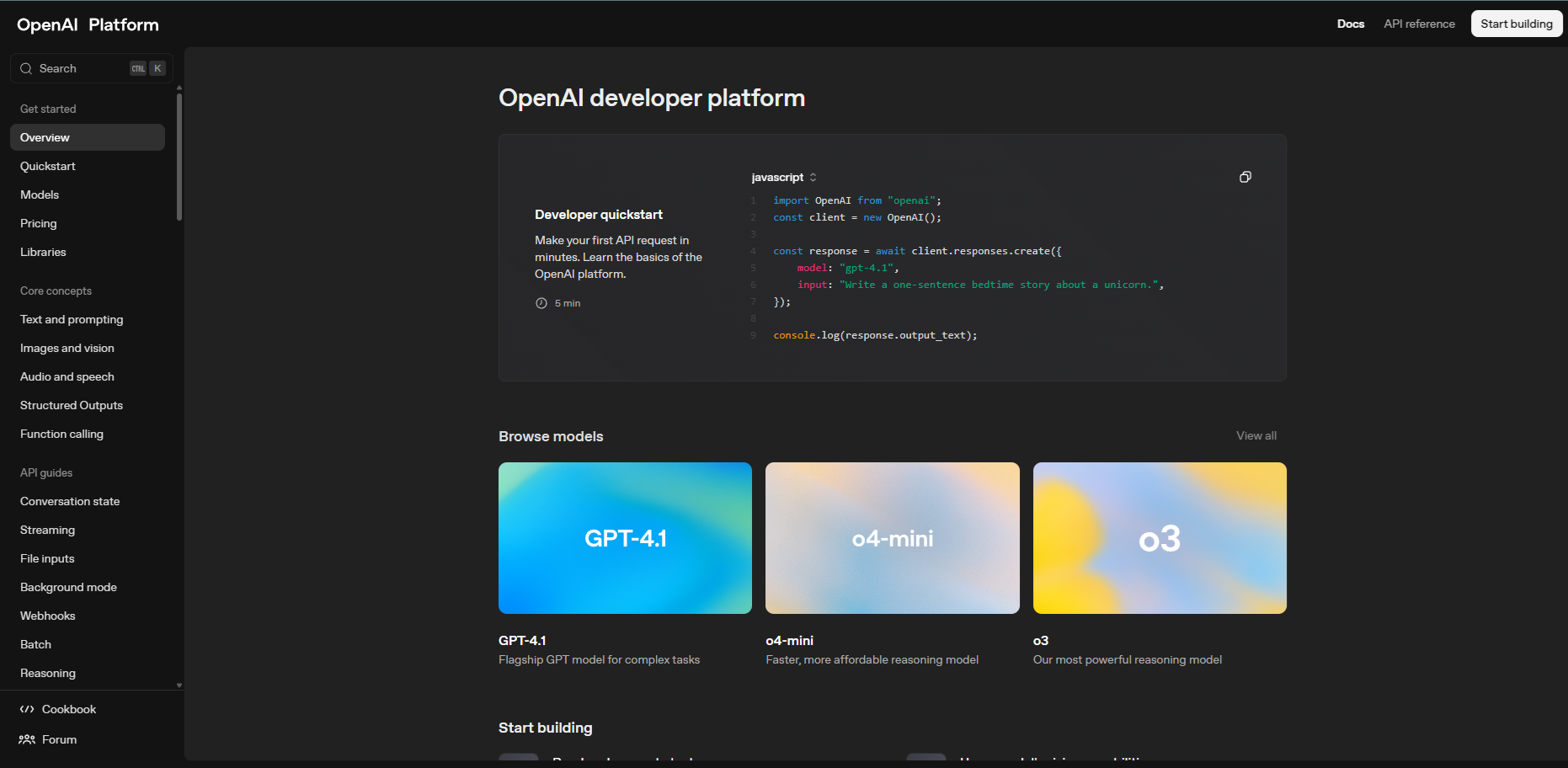Select the GPT-4.1 model card

625,538
